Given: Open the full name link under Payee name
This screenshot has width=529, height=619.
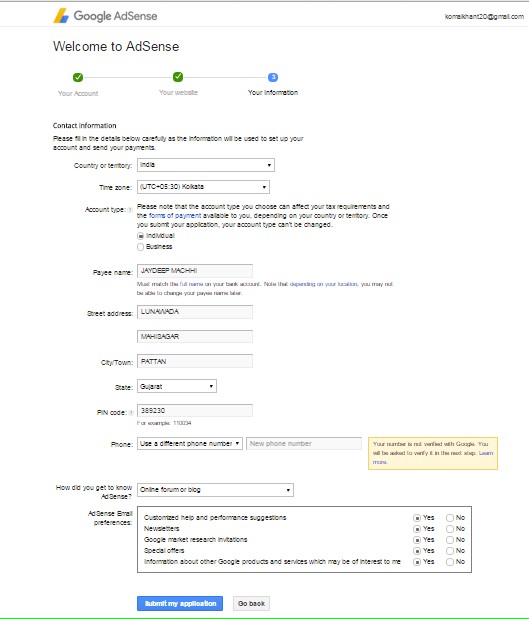Looking at the screenshot, I should (191, 284).
